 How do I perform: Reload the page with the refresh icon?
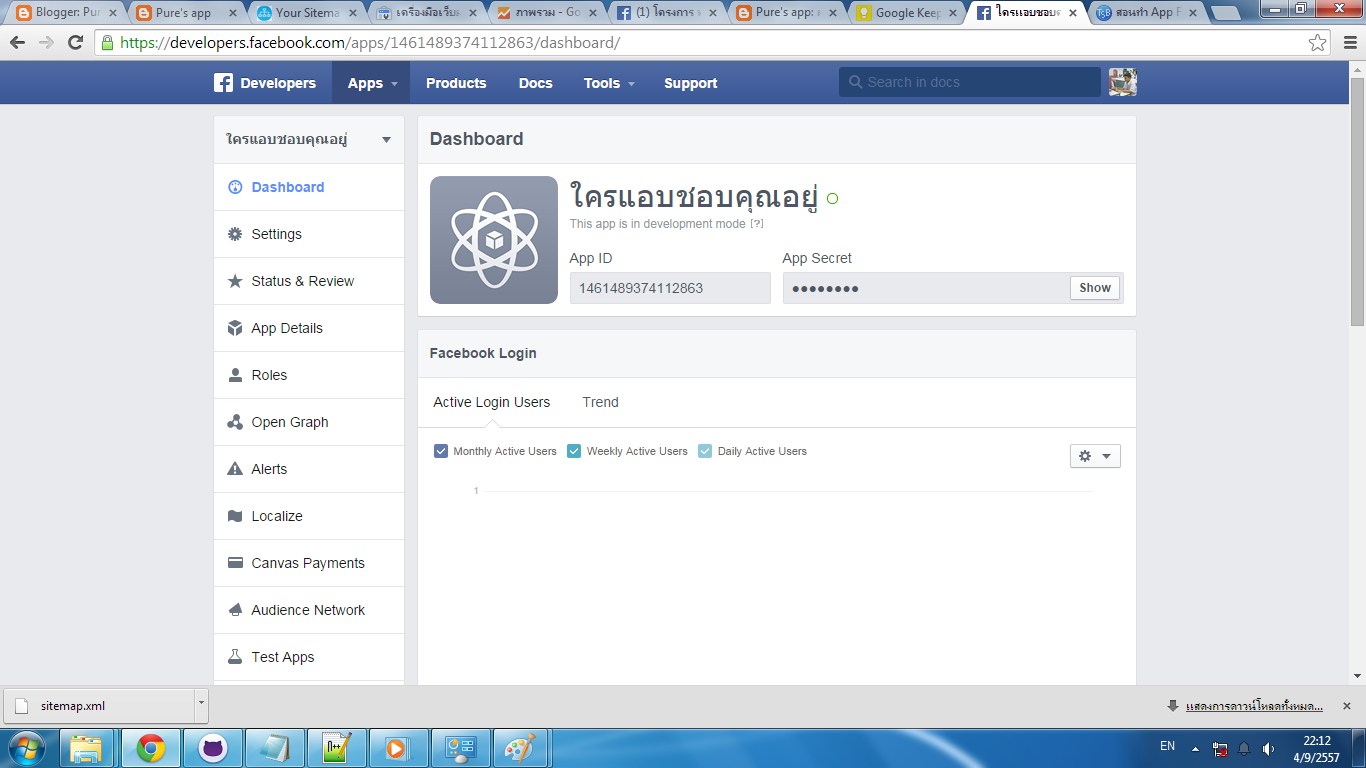coord(75,43)
